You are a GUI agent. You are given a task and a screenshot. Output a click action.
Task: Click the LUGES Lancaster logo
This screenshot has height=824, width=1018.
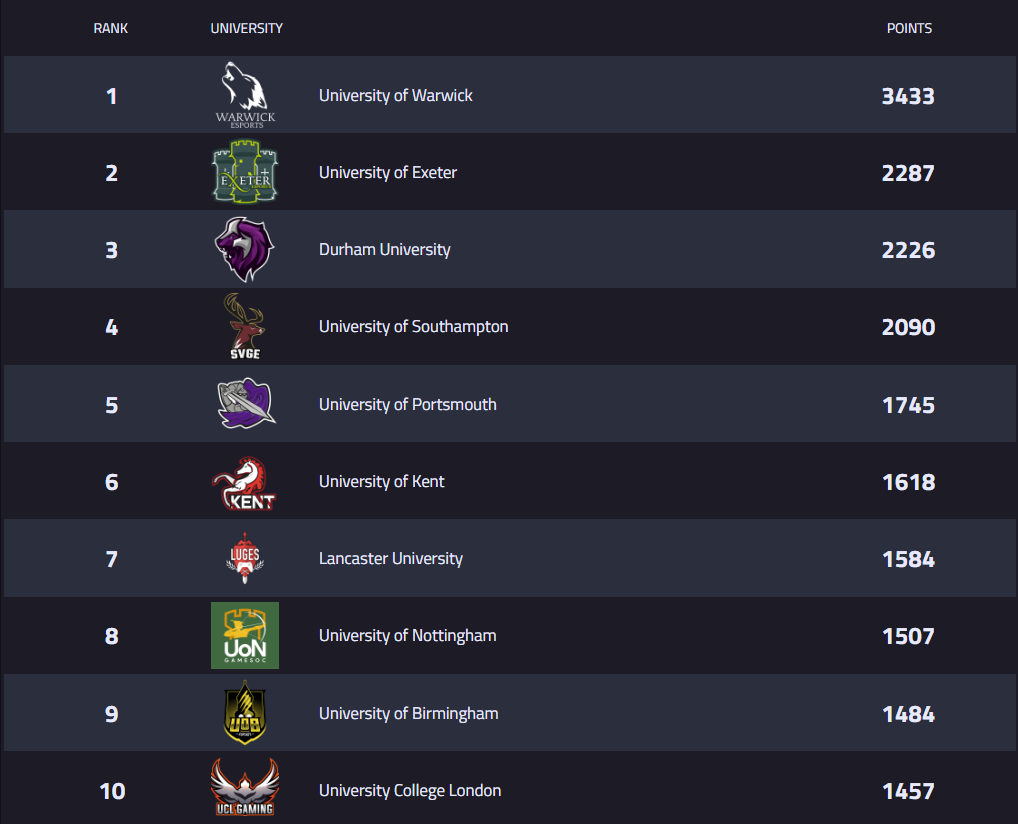[x=245, y=558]
